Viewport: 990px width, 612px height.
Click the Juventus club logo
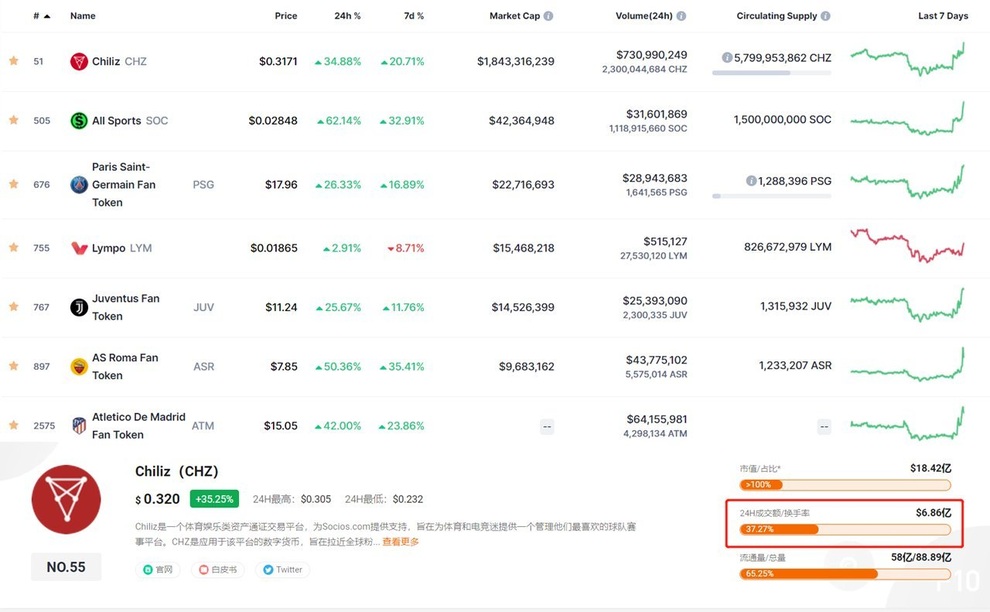pyautogui.click(x=79, y=307)
